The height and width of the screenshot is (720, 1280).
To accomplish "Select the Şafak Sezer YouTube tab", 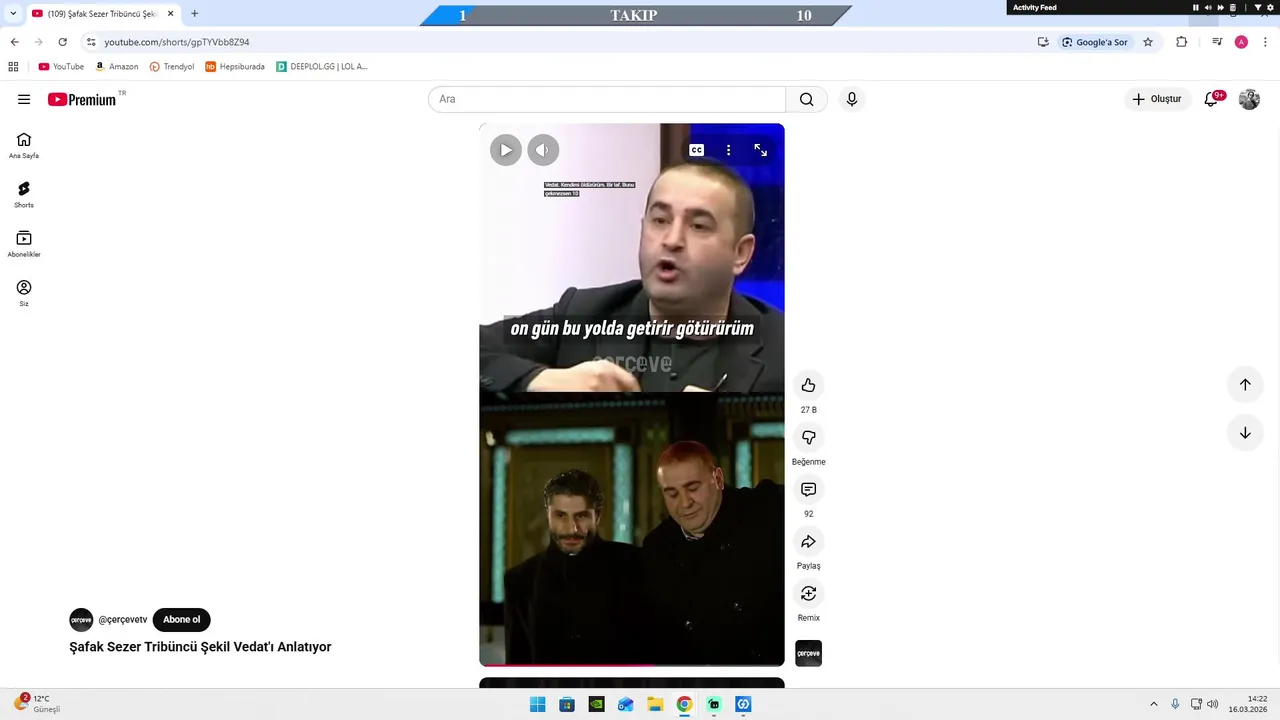I will click(103, 14).
